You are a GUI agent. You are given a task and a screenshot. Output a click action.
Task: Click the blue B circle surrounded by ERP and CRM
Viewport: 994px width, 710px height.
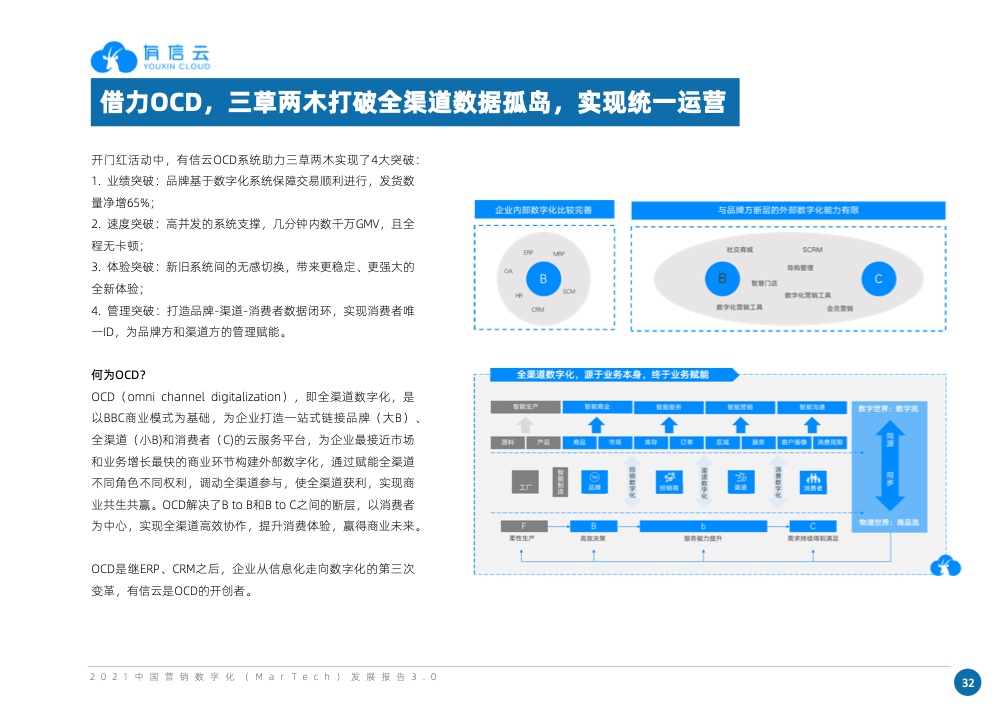pos(543,279)
